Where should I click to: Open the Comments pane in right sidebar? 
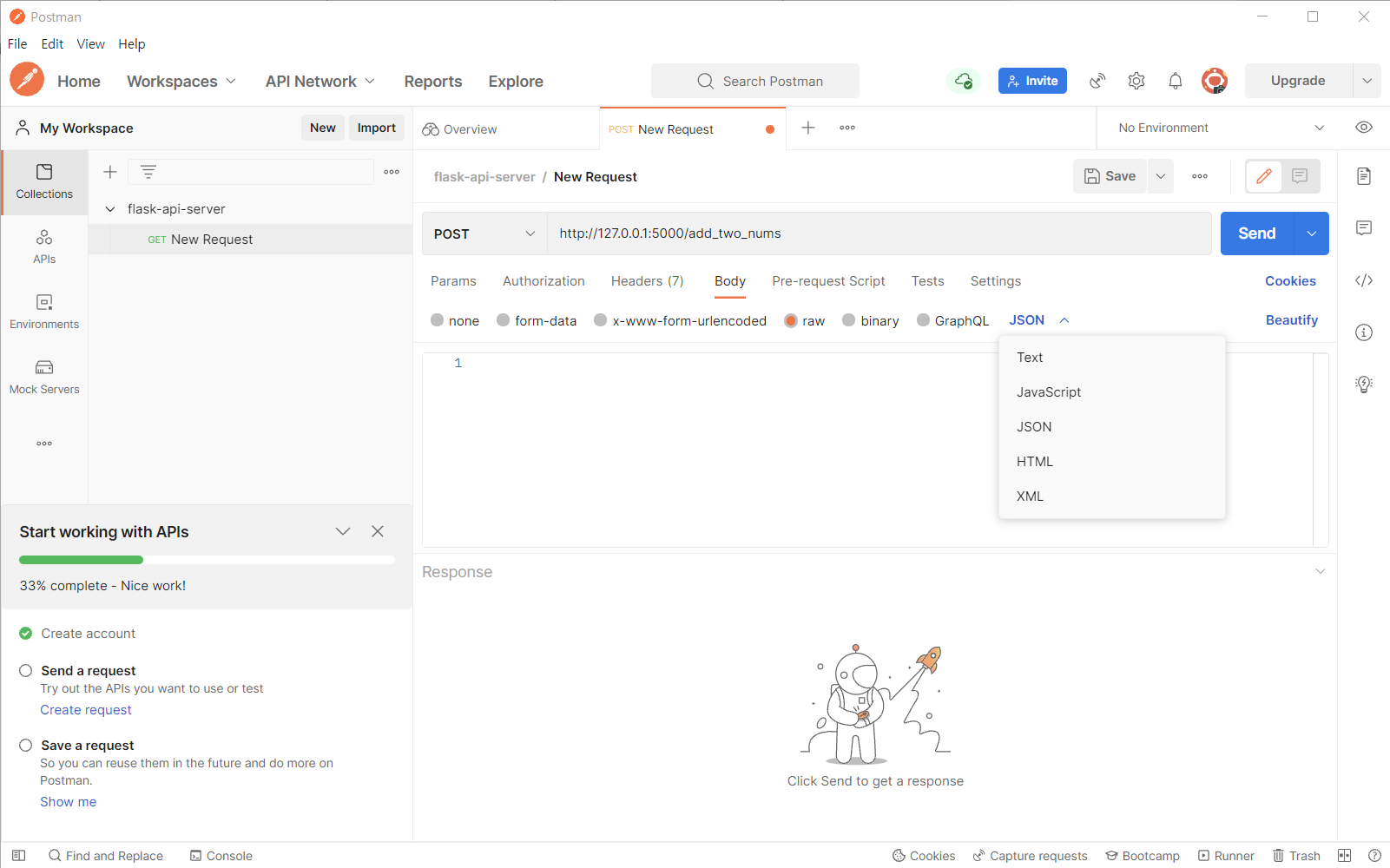[1364, 228]
